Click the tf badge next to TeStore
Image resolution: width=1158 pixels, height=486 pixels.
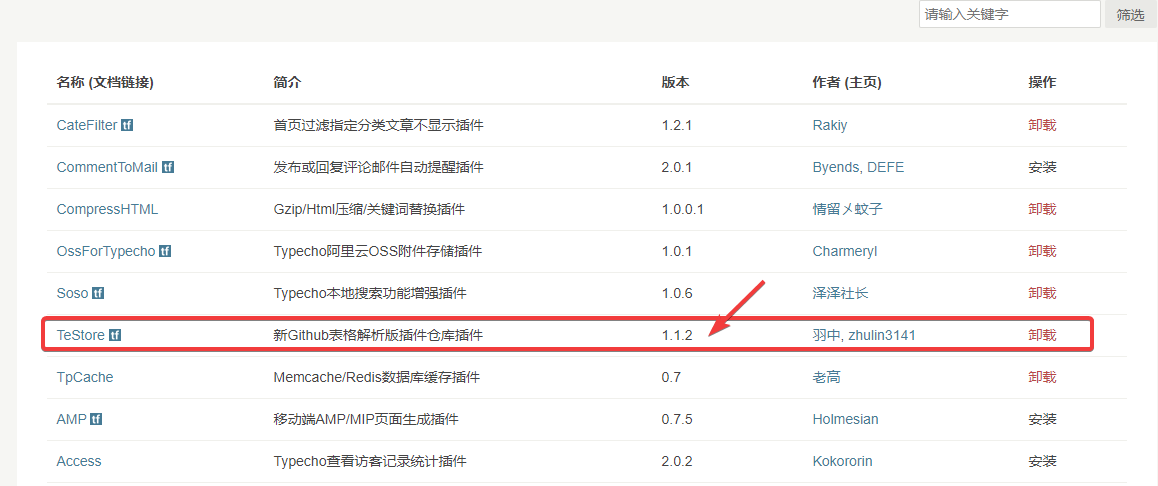pos(114,335)
